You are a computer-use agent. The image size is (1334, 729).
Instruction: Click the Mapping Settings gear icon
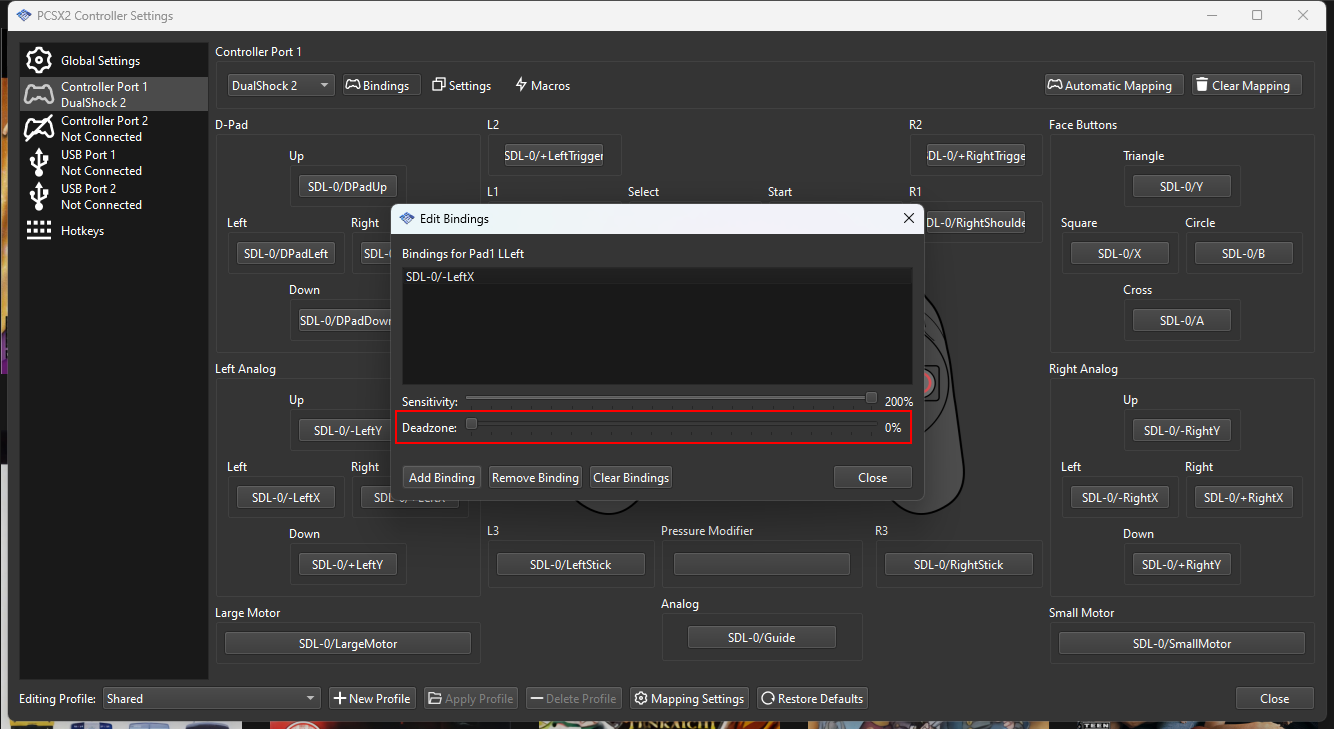click(x=640, y=698)
